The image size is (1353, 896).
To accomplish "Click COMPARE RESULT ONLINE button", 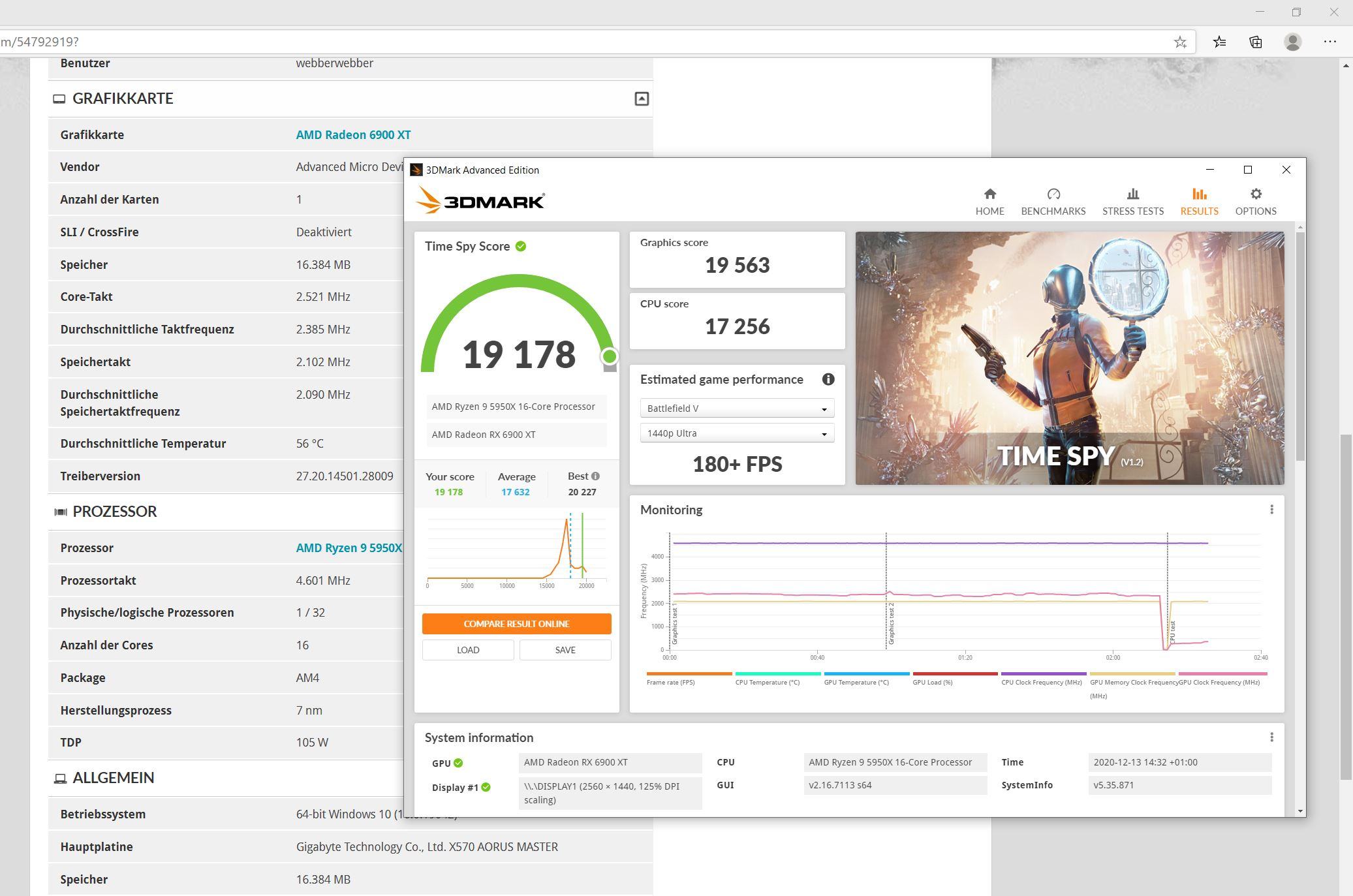I will 516,624.
